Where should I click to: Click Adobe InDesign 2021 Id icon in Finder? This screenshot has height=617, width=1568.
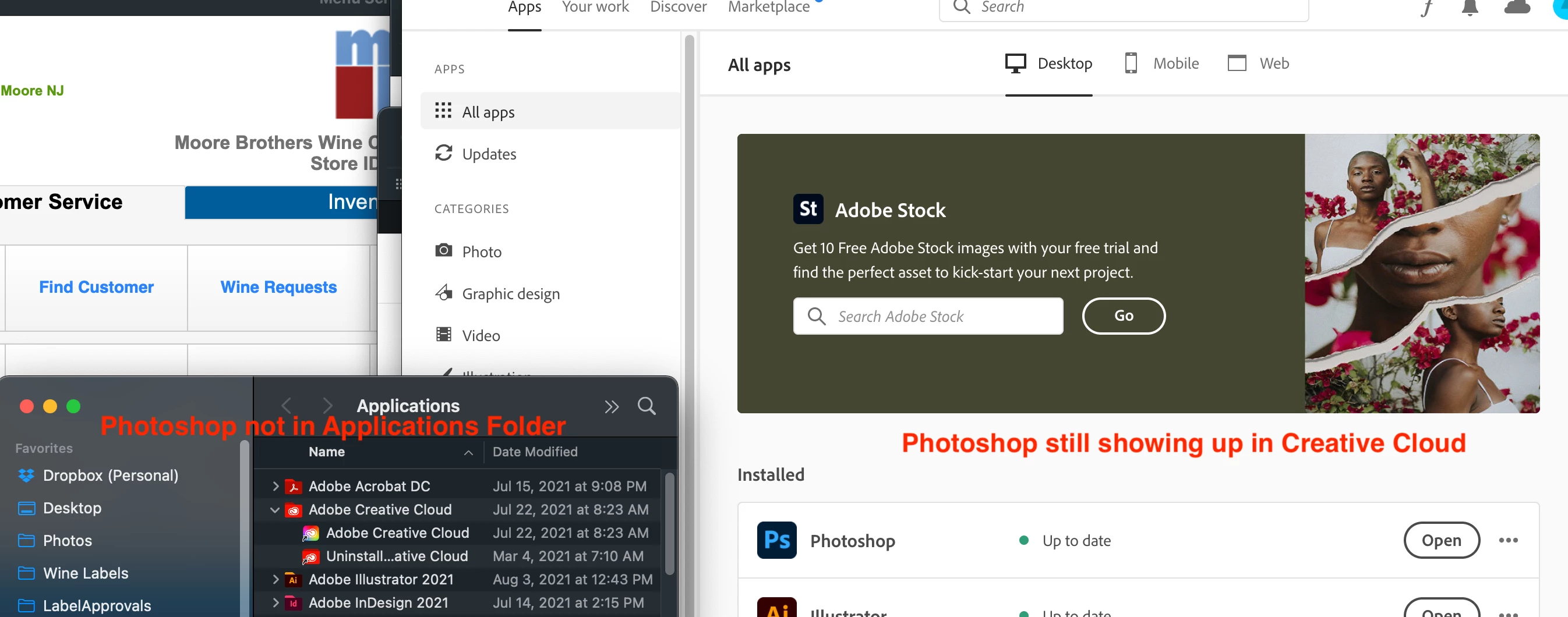[x=294, y=602]
